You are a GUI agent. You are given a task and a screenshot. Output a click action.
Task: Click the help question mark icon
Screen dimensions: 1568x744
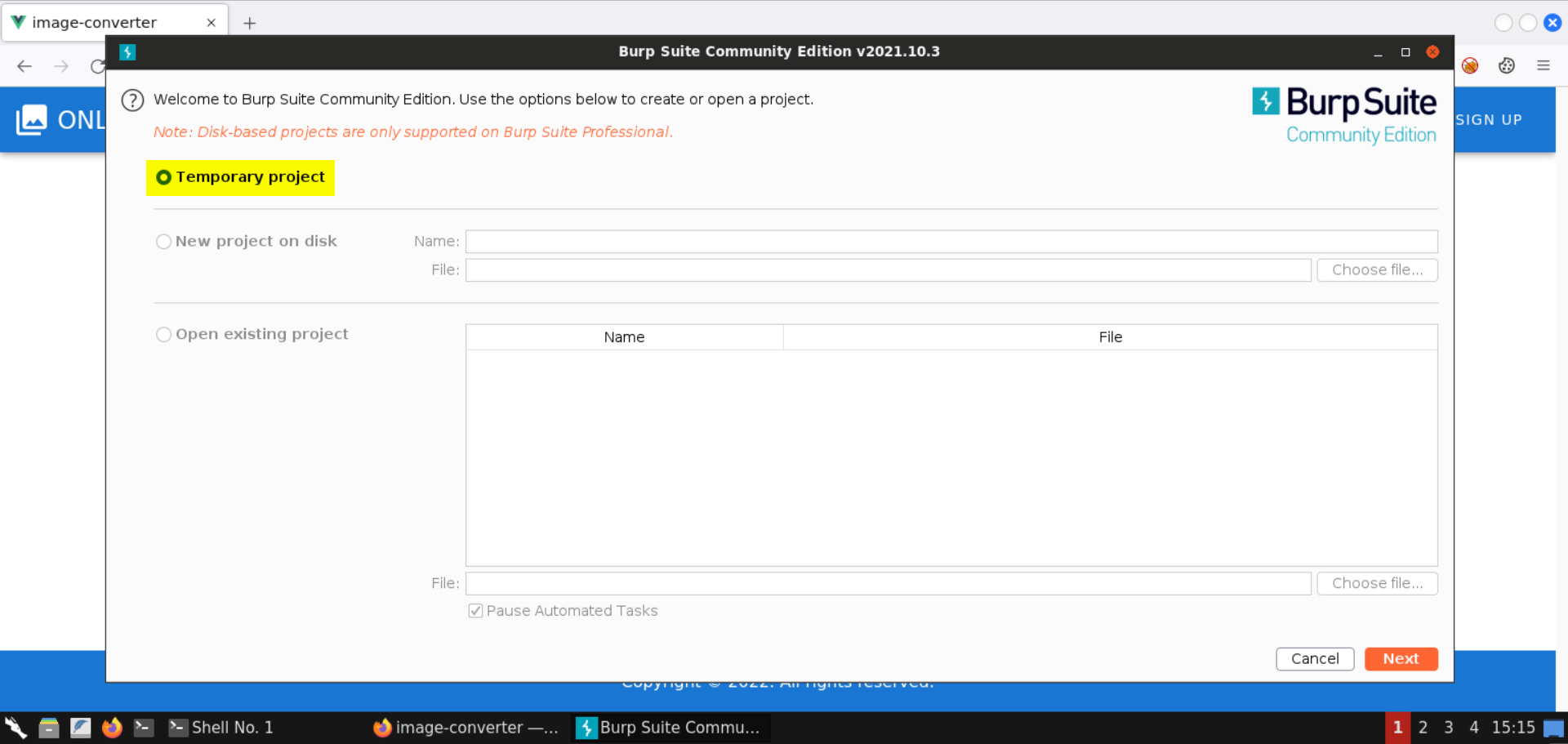click(x=132, y=100)
